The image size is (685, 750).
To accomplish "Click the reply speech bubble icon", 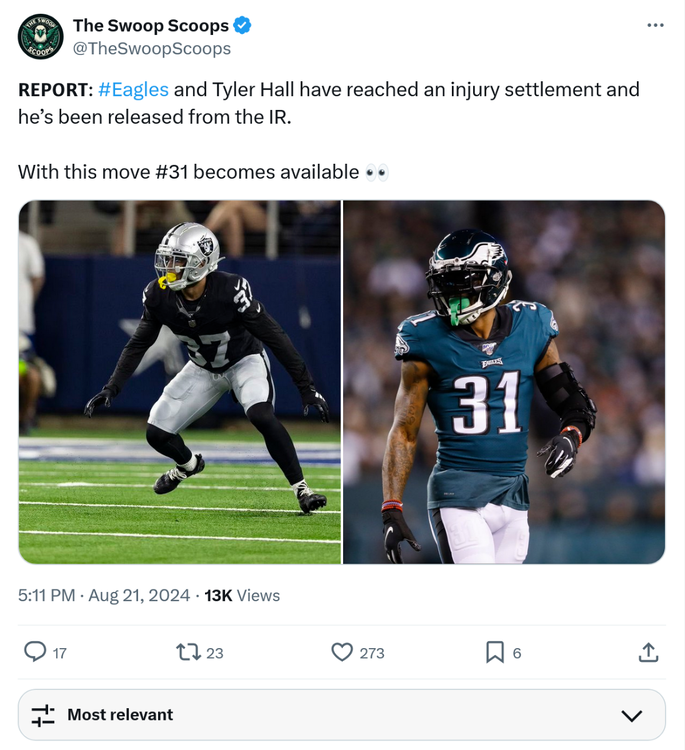I will tap(35, 652).
